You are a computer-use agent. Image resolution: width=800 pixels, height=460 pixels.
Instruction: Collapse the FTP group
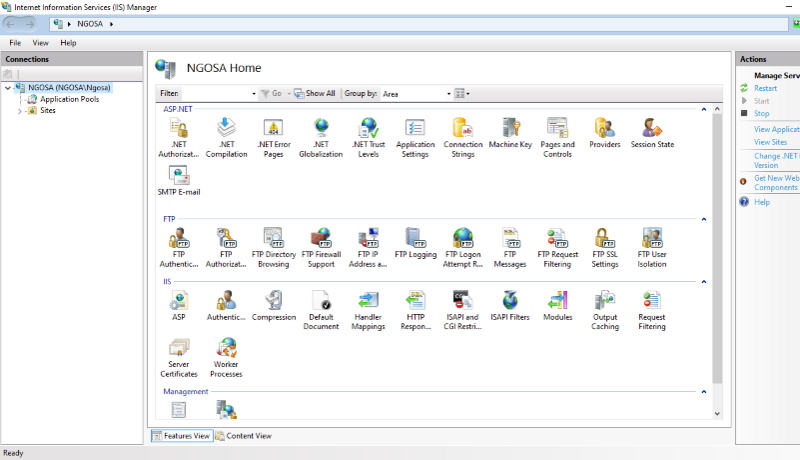pyautogui.click(x=704, y=219)
